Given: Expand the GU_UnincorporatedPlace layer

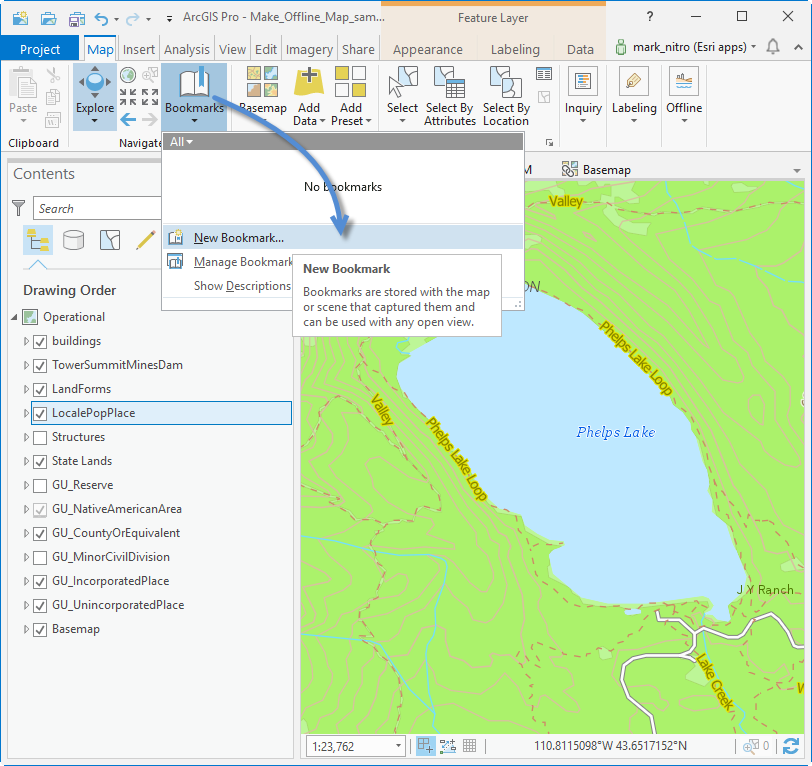Looking at the screenshot, I should (26, 605).
